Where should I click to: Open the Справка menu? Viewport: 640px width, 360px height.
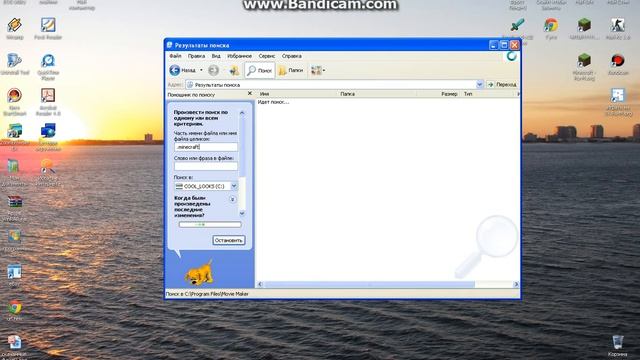coord(291,56)
